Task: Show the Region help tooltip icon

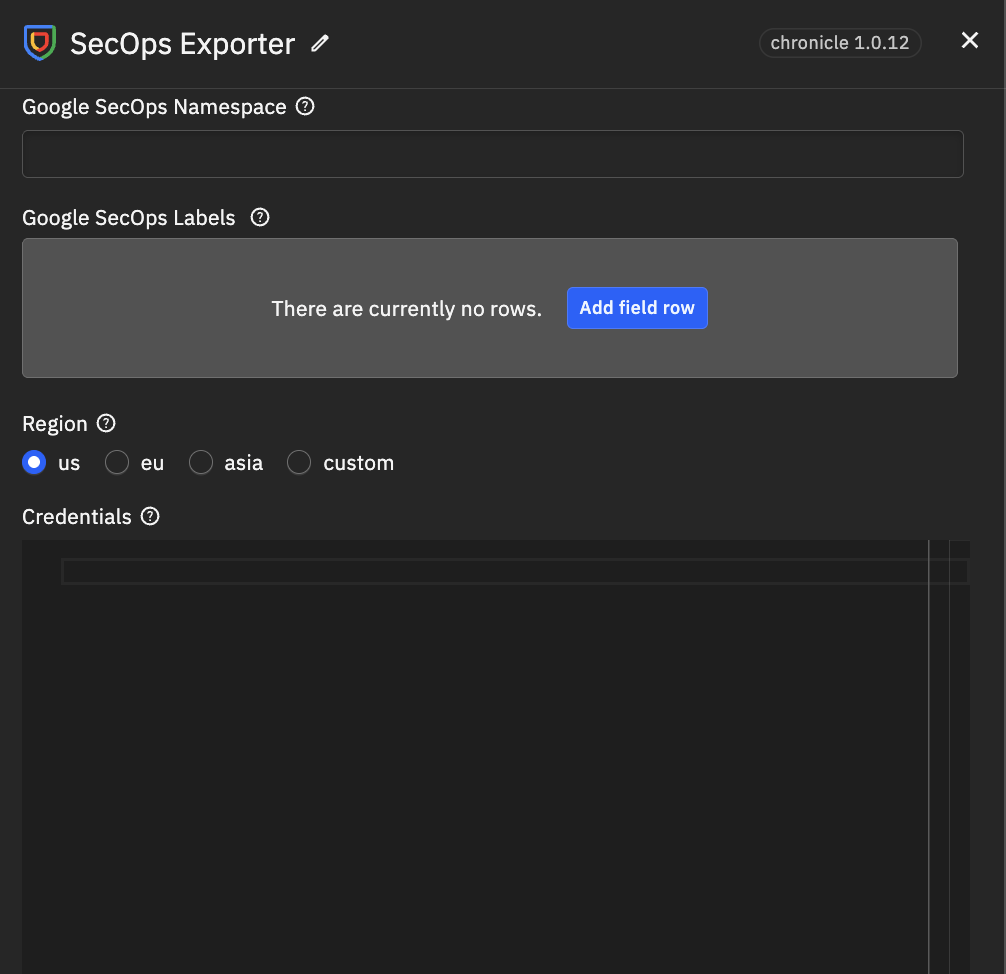Action: [x=106, y=423]
